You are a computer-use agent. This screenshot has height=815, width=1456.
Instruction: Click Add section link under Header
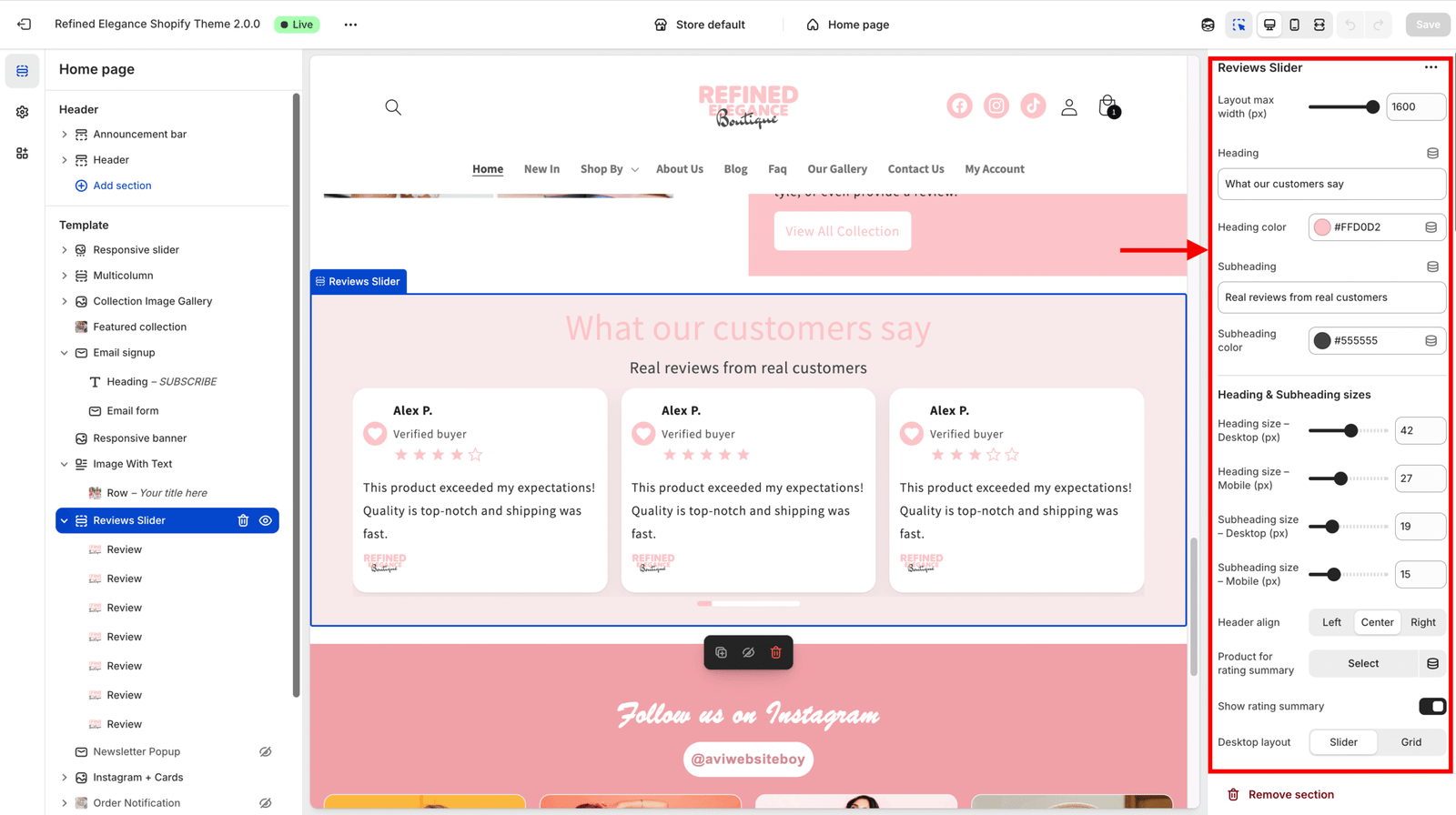click(x=122, y=186)
